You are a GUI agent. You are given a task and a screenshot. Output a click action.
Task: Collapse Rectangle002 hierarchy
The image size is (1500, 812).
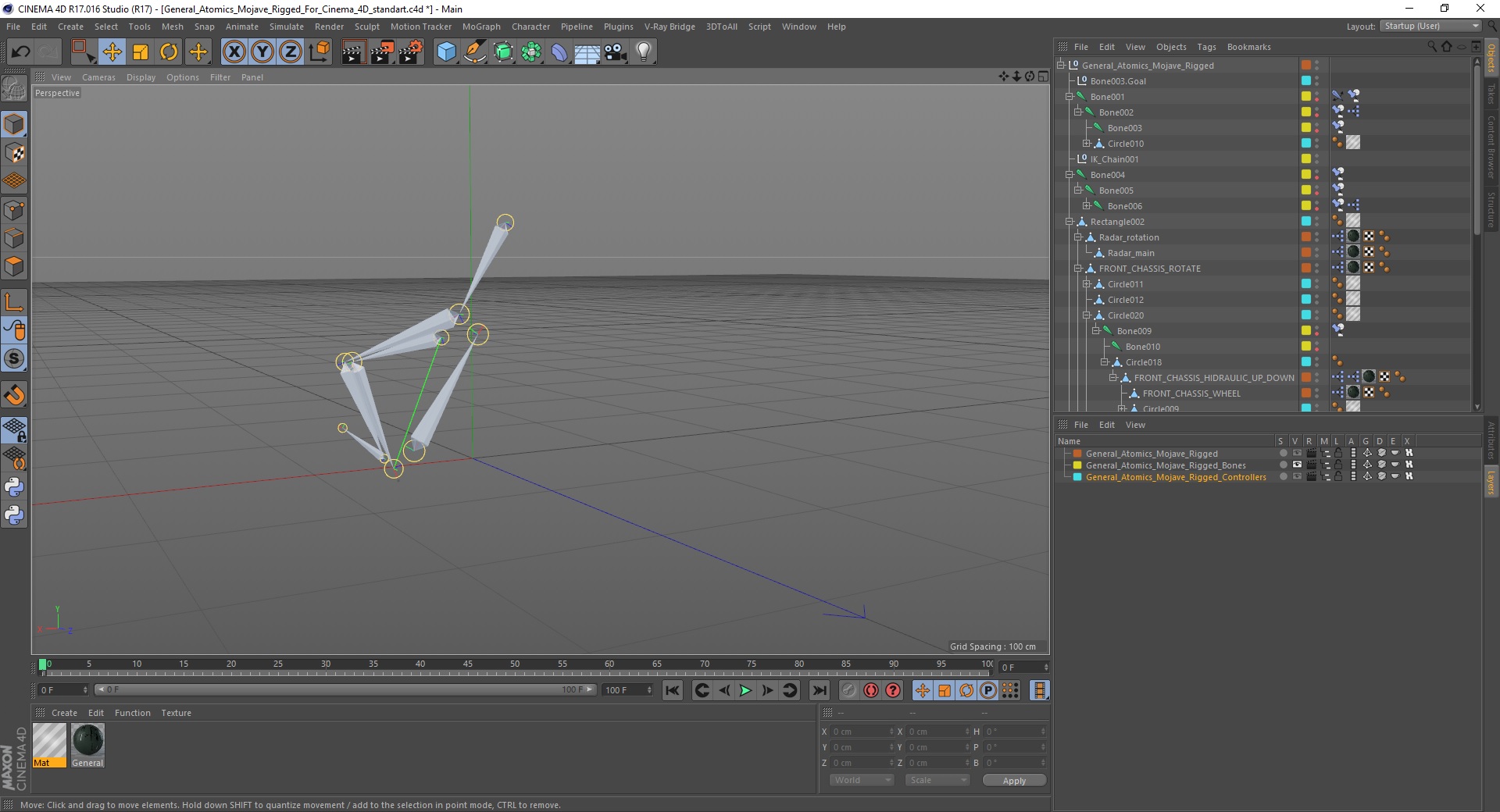pos(1070,222)
